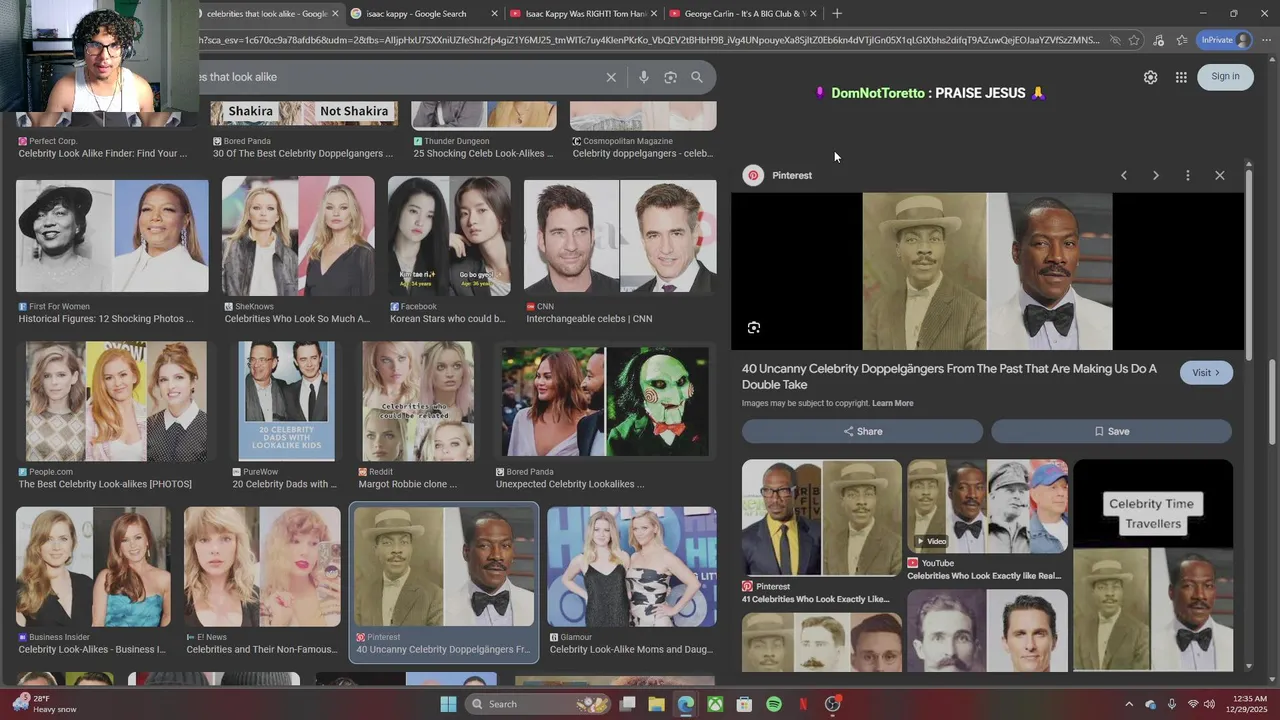Open Google Lens search by image
The height and width of the screenshot is (720, 1280).
(670, 77)
